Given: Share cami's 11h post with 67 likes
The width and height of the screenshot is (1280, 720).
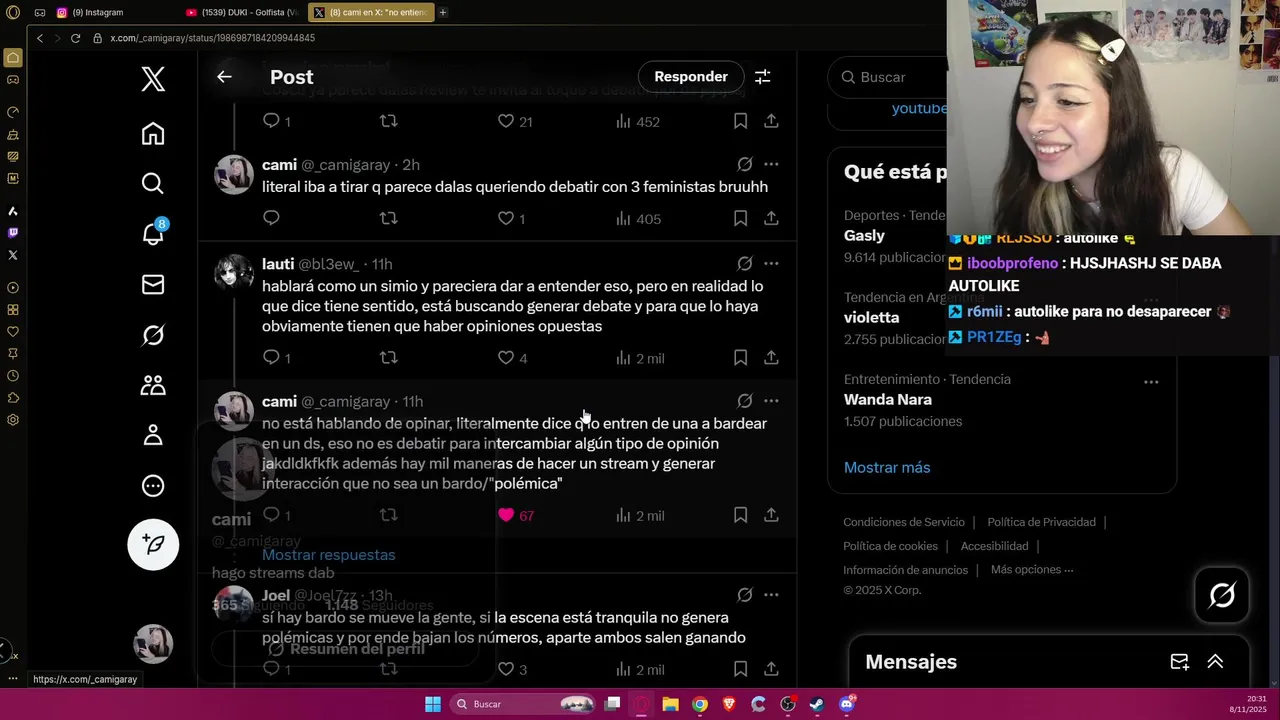Looking at the screenshot, I should pos(771,515).
